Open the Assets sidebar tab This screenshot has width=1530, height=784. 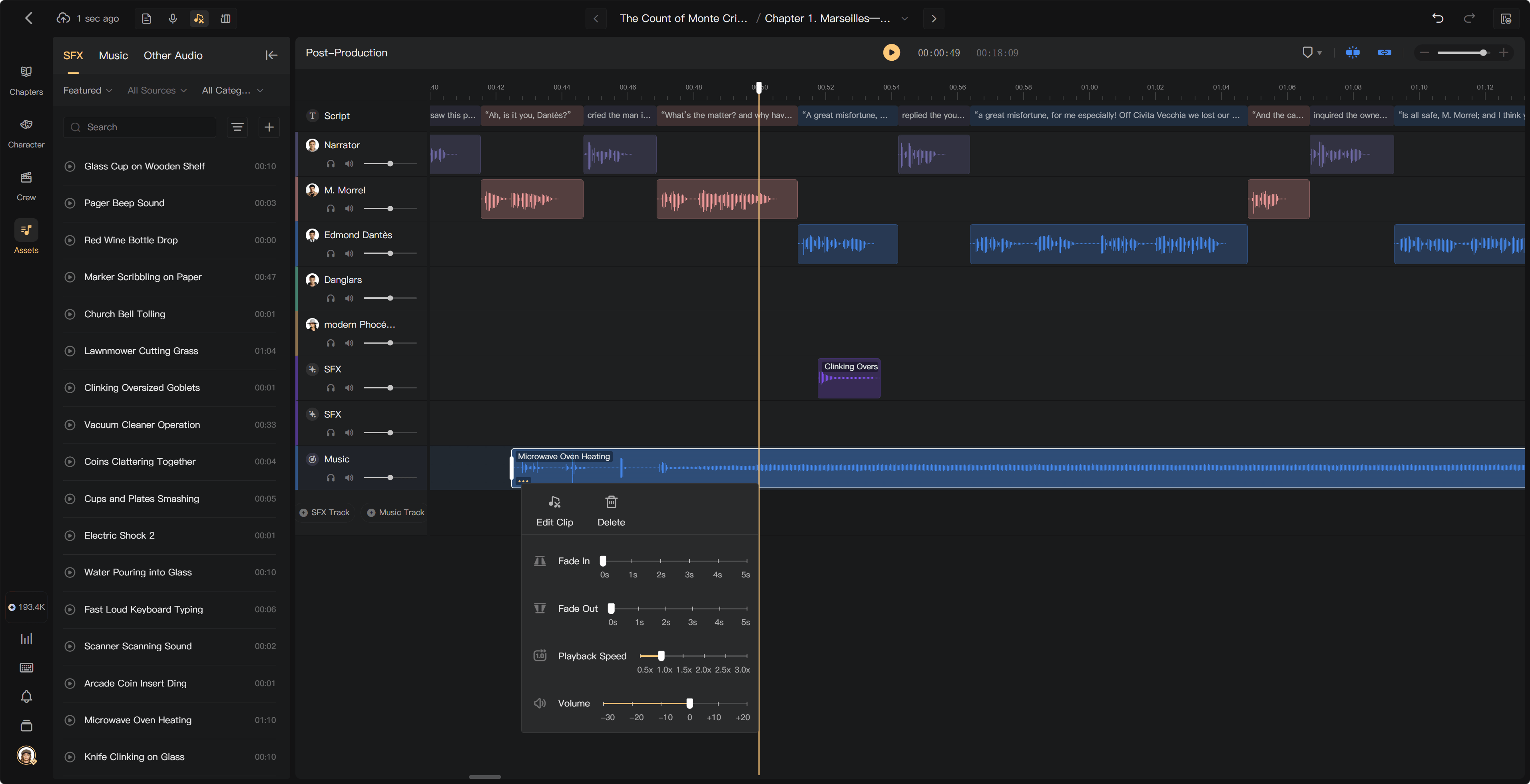click(26, 237)
